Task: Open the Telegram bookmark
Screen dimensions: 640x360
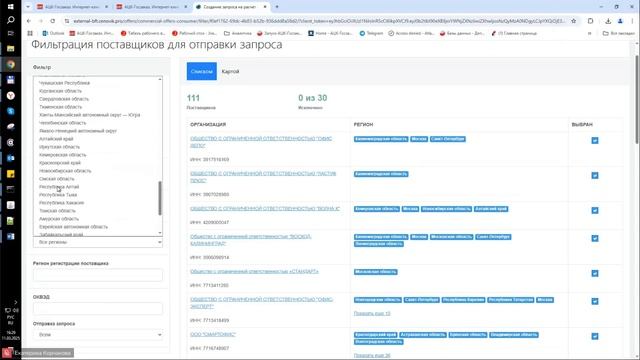Action: pos(371,33)
